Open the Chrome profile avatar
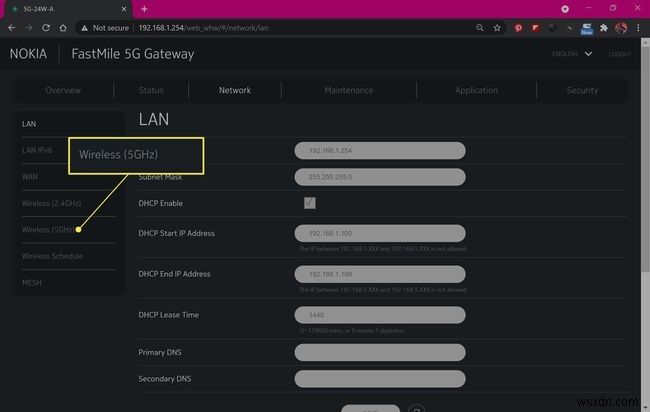 tap(621, 28)
